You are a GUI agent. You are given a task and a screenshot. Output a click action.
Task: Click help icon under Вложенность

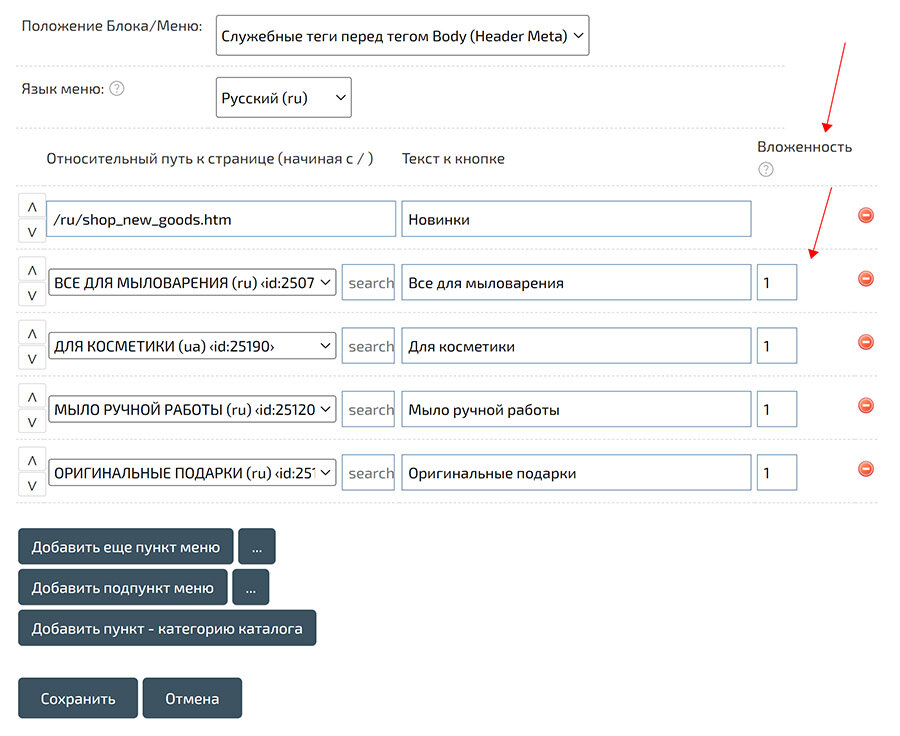pyautogui.click(x=766, y=169)
